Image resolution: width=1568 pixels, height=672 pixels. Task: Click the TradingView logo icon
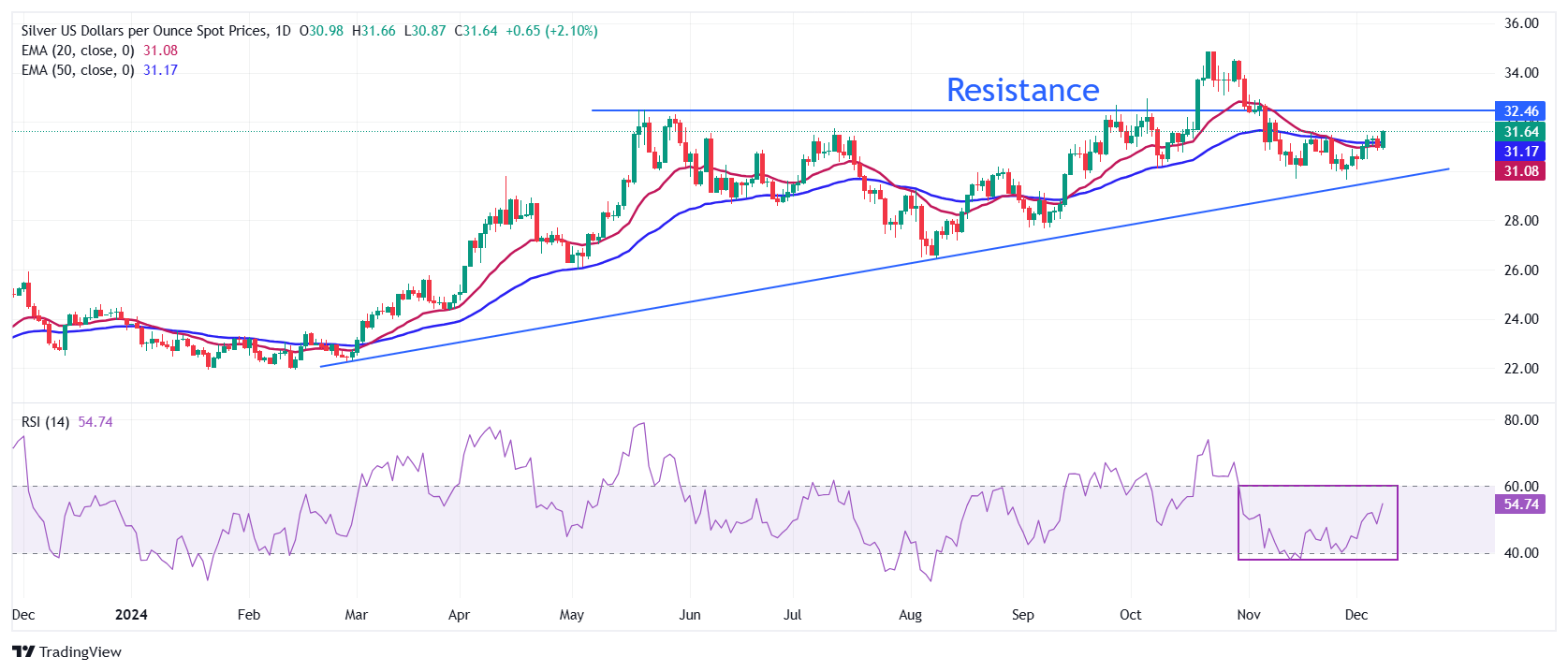(23, 652)
